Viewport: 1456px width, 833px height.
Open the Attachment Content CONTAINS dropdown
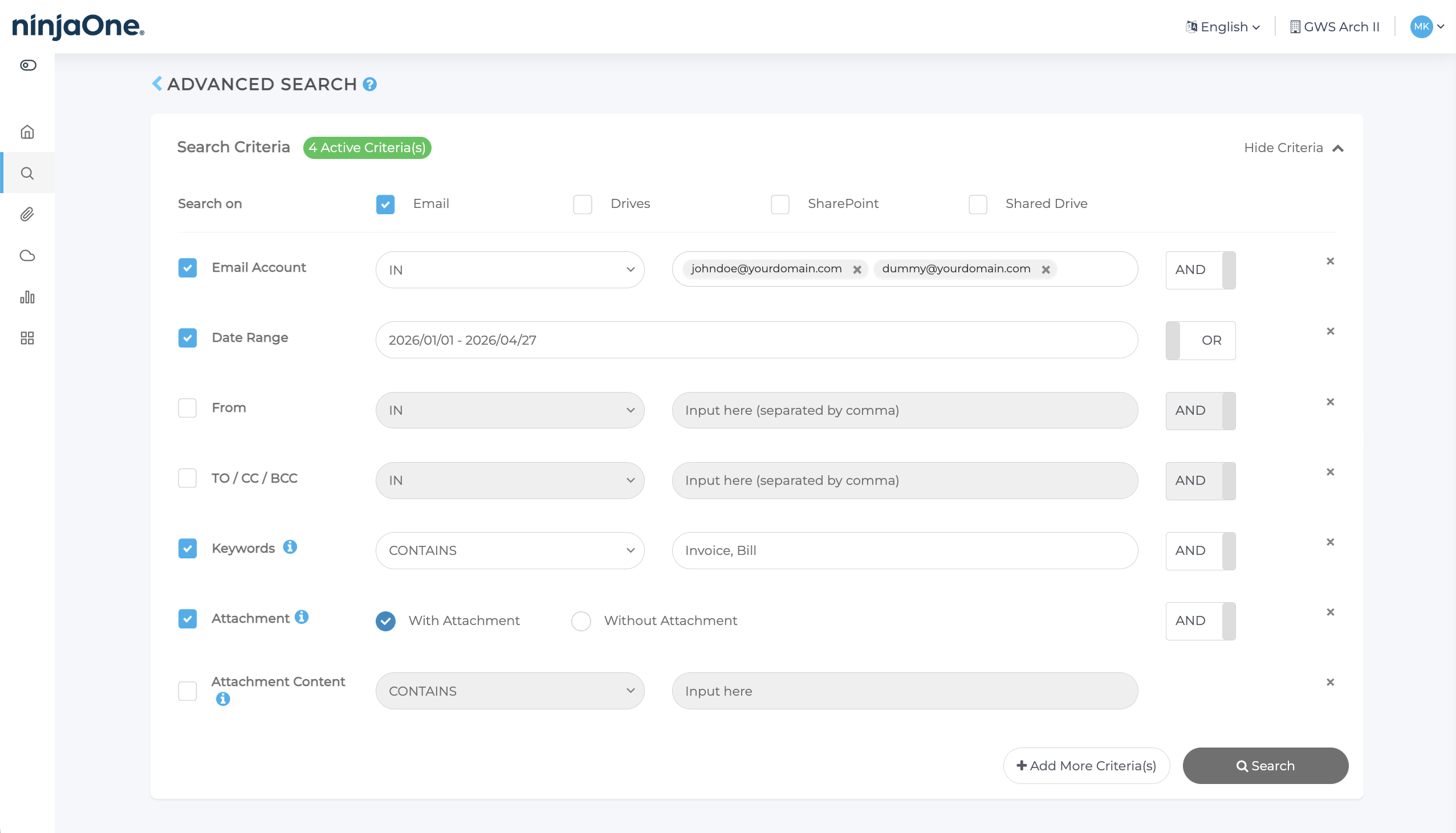(510, 691)
